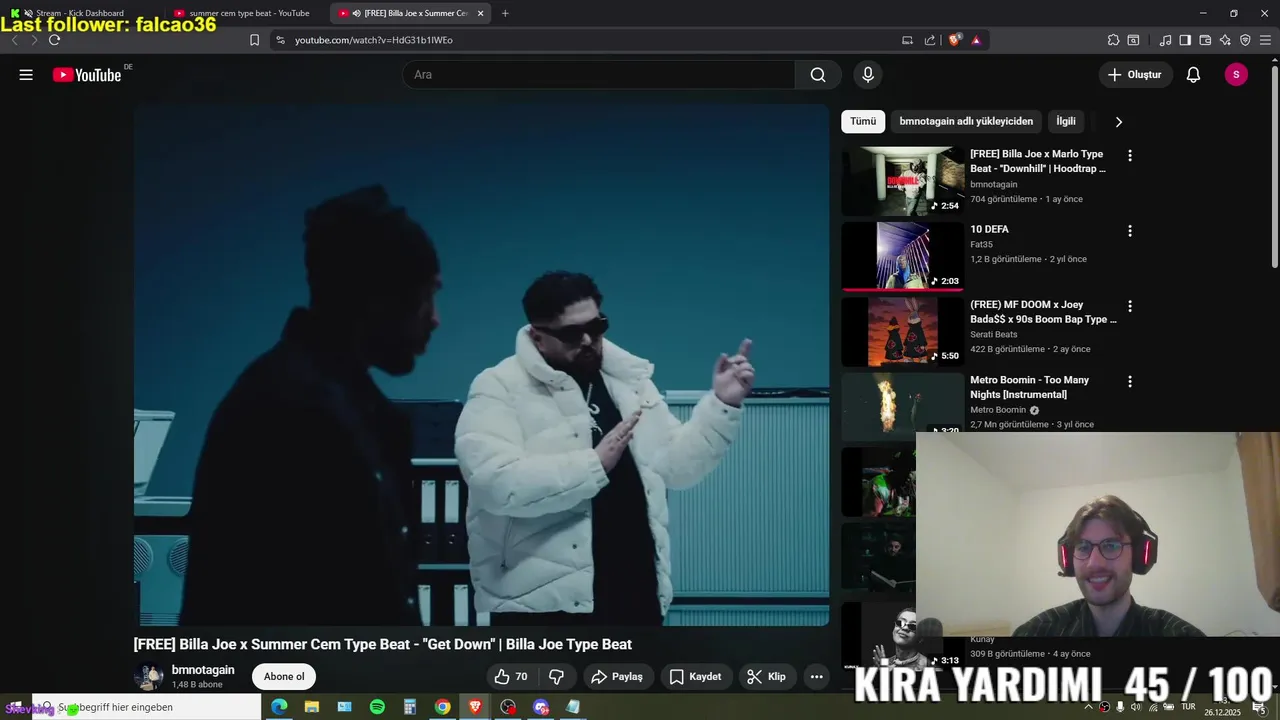The image size is (1280, 720).
Task: Focus the Ara search field
Action: click(599, 75)
